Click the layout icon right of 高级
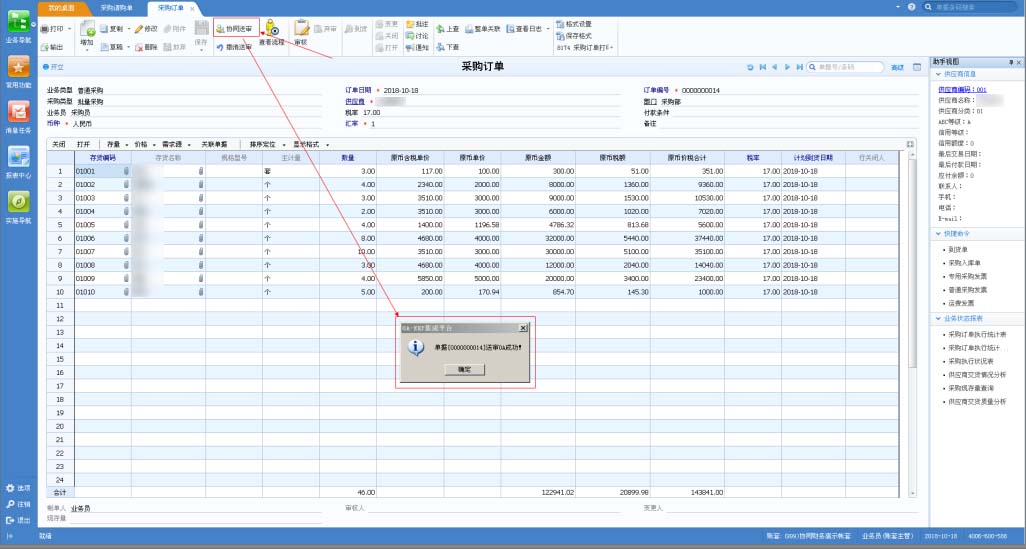Viewport: 1026px width, 549px height. coord(917,67)
